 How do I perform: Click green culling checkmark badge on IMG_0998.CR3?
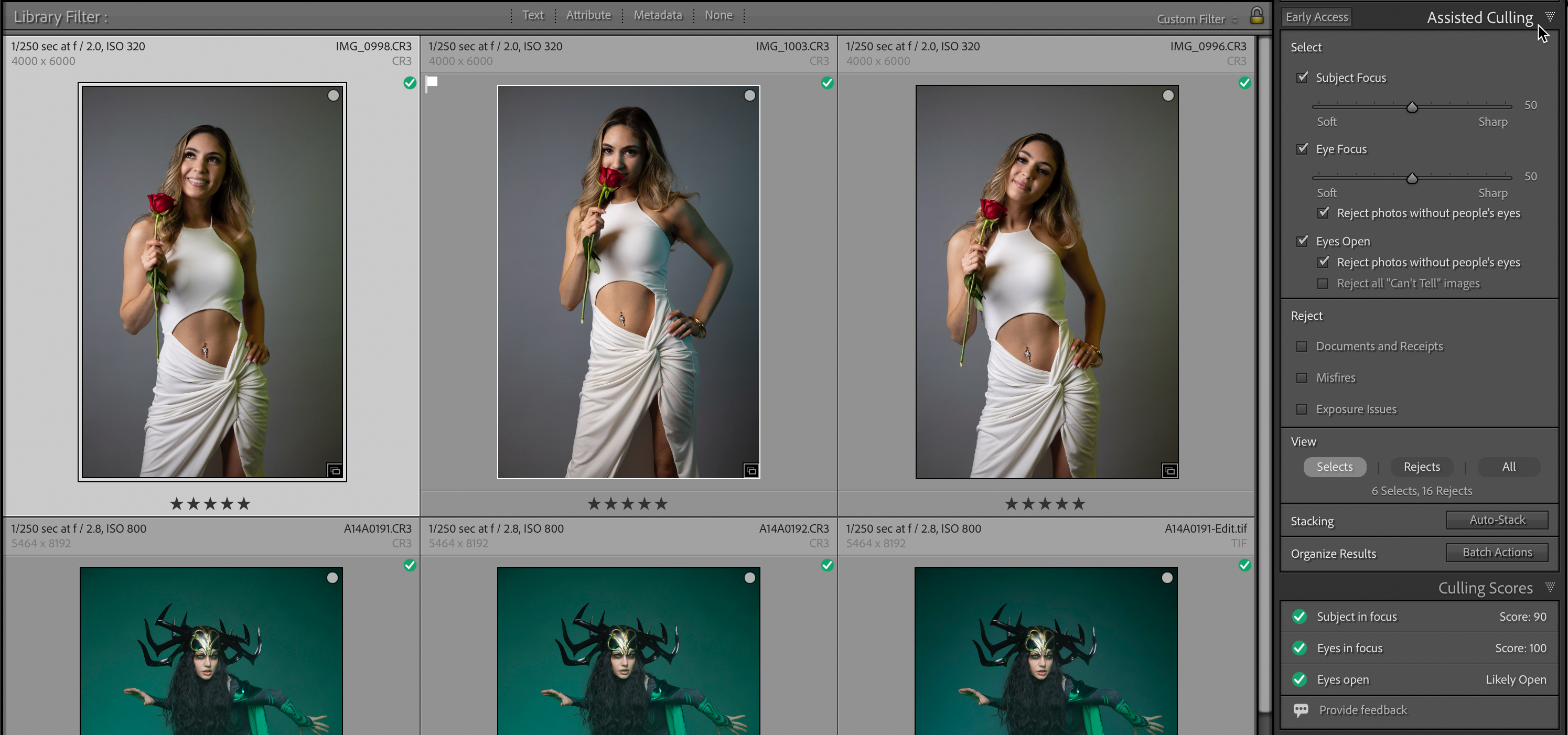[410, 83]
